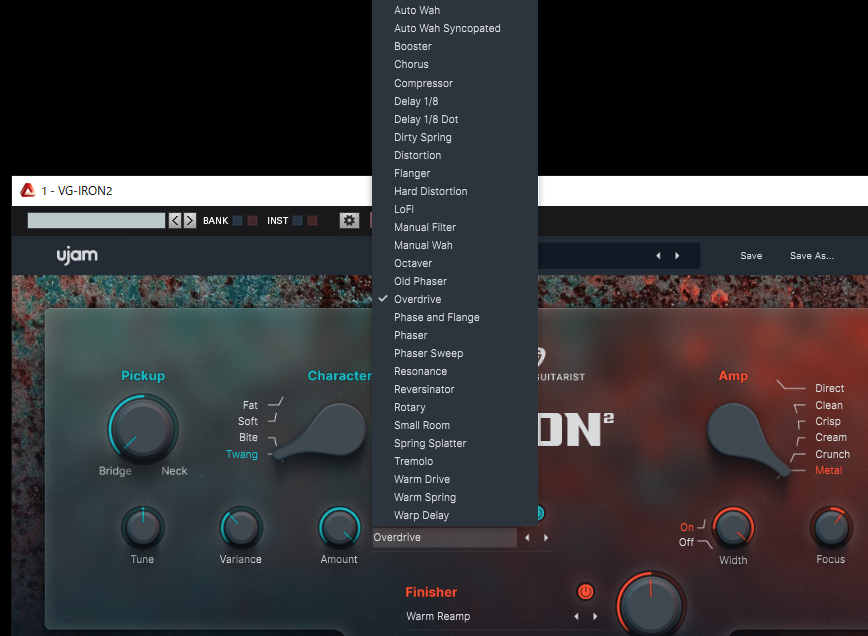Choose Small Room effect
Viewport: 868px width, 636px height.
(x=454, y=425)
